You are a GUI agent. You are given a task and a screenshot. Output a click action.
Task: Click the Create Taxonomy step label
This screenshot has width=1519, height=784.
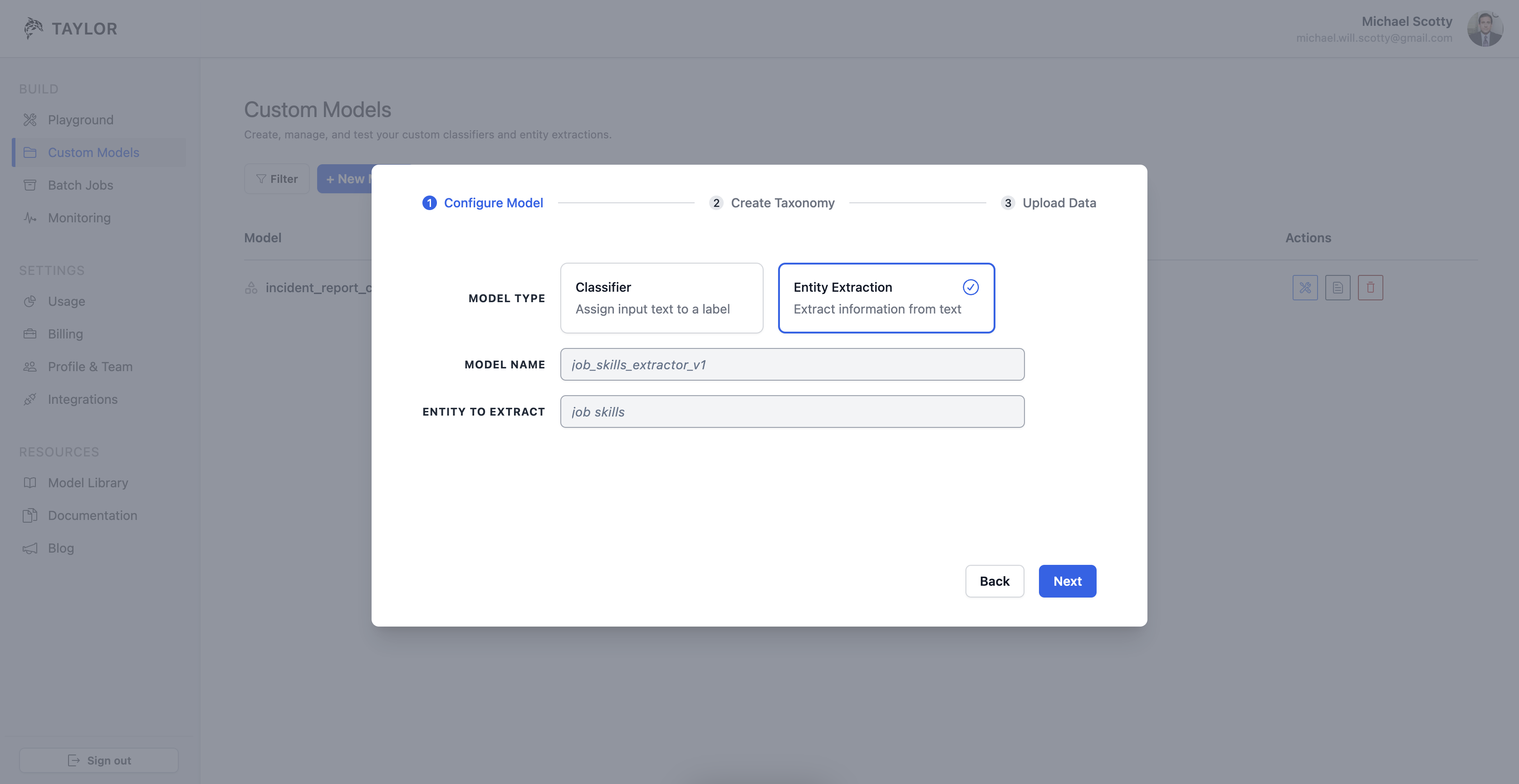click(783, 203)
